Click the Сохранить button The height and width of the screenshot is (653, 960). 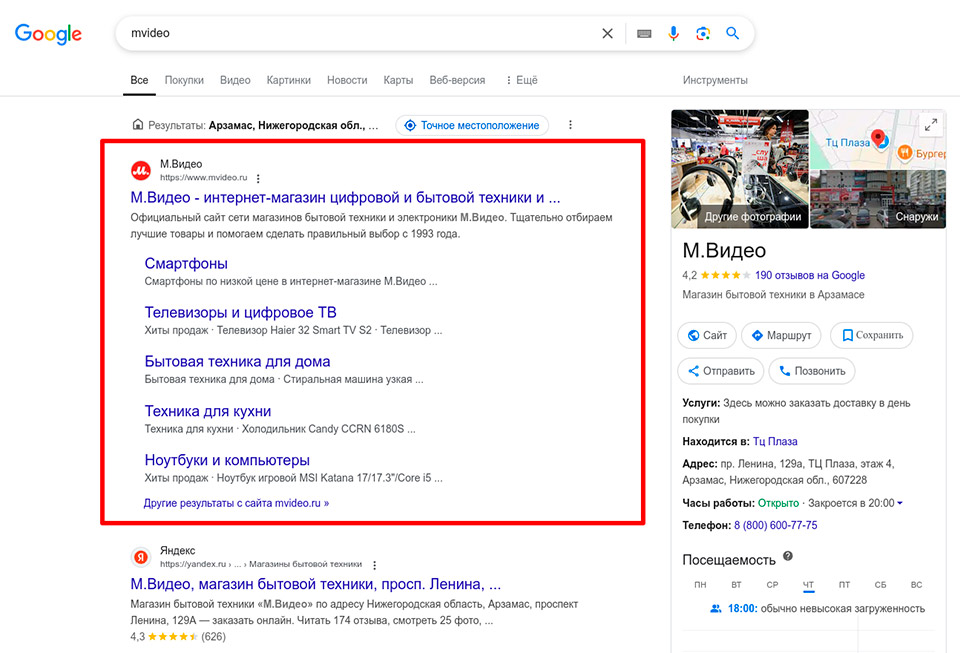[x=871, y=335]
